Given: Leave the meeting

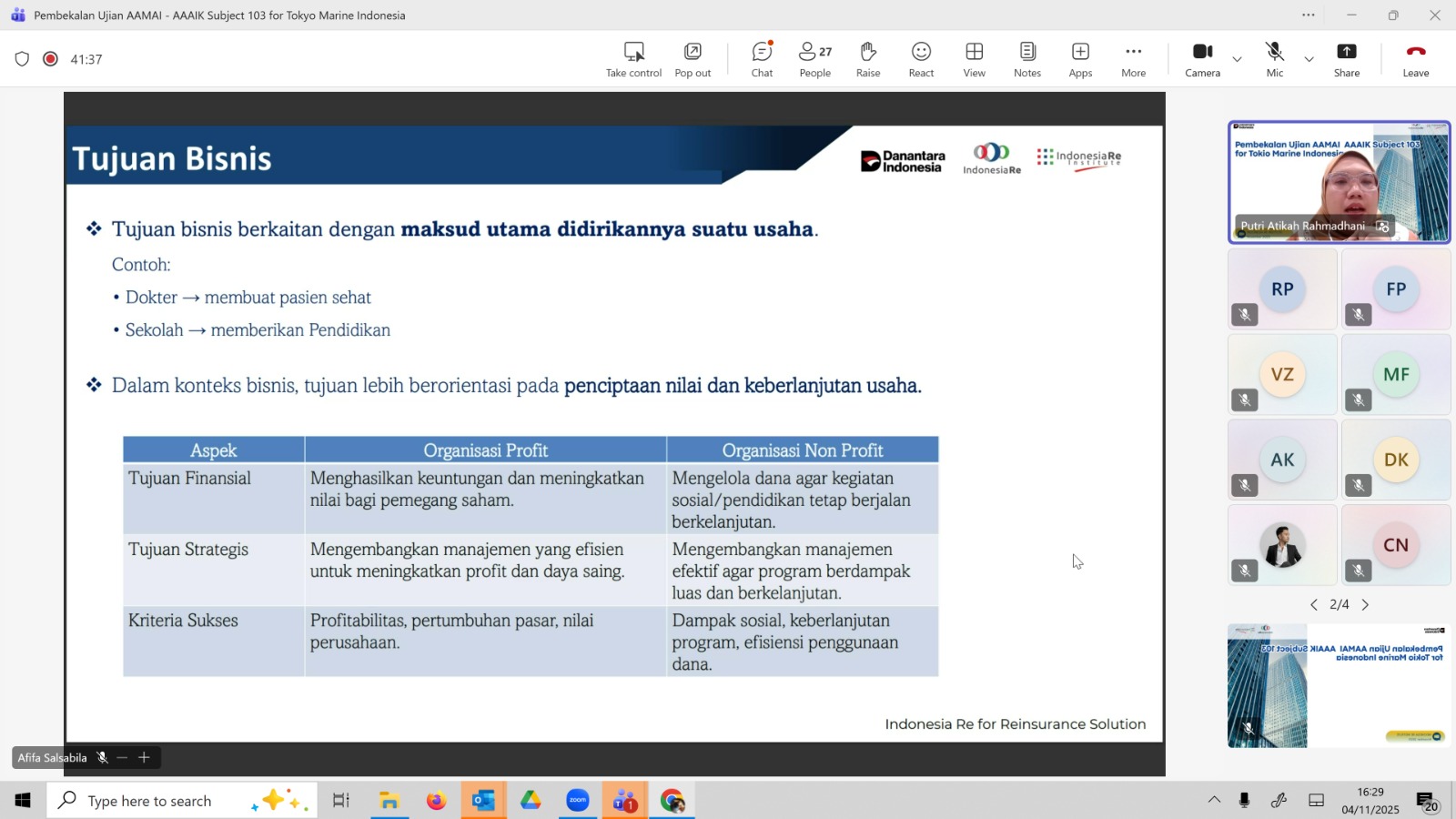Looking at the screenshot, I should [x=1415, y=59].
